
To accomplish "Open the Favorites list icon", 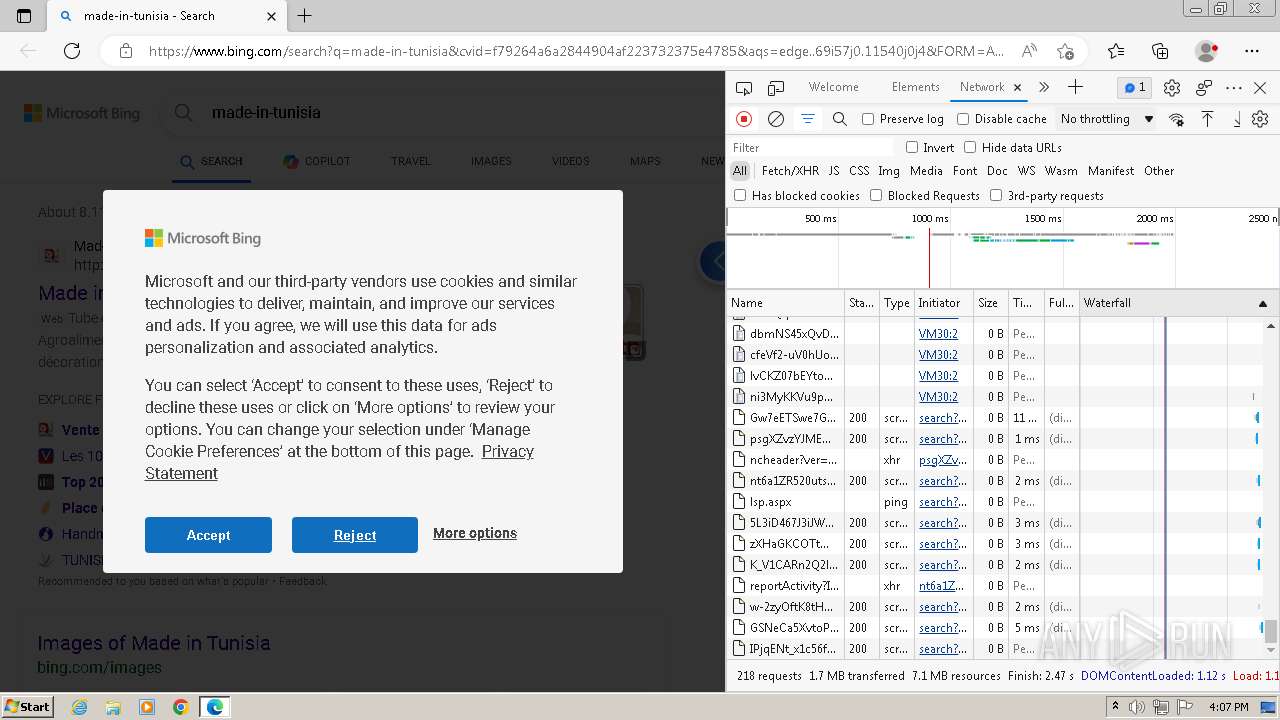I will pyautogui.click(x=1116, y=51).
